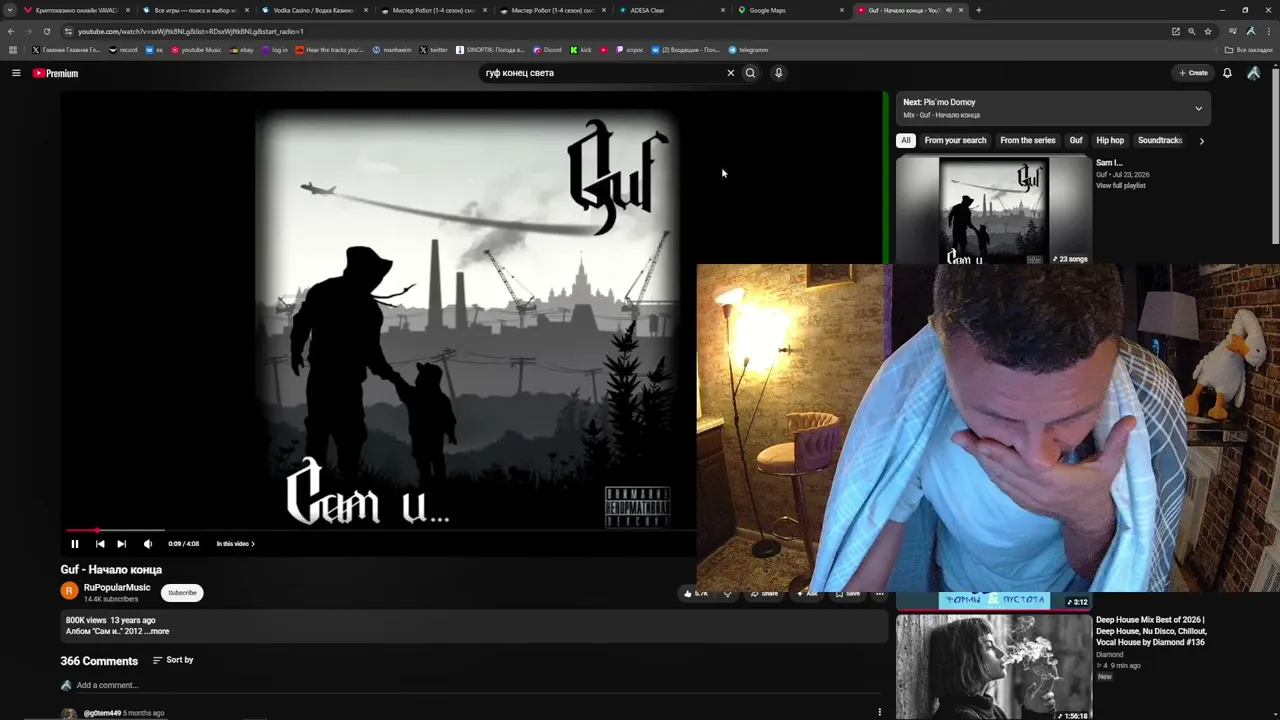Open the YouTube guide hamburger menu
This screenshot has width=1280, height=720.
click(x=16, y=73)
